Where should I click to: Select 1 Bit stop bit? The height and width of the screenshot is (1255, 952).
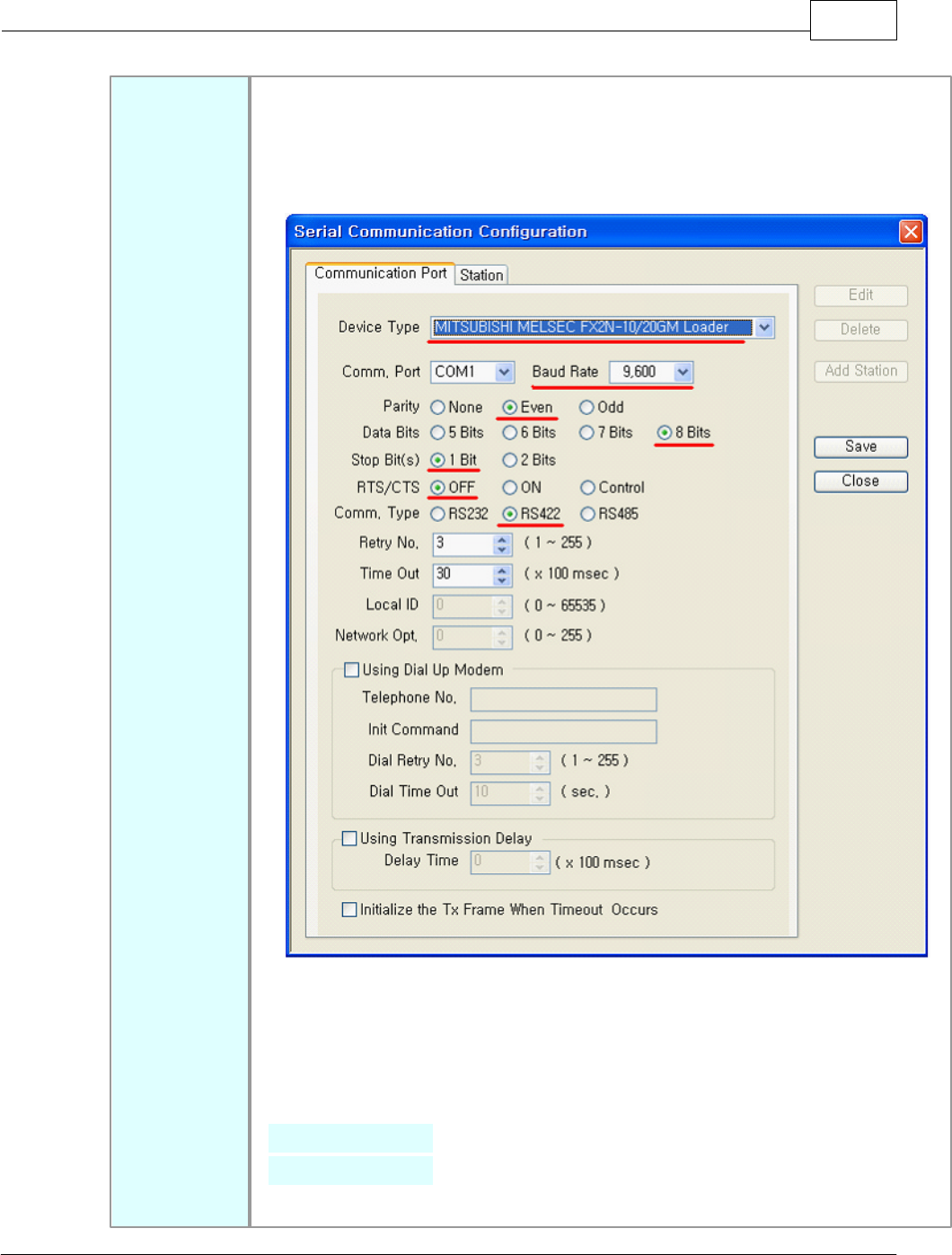(x=437, y=460)
